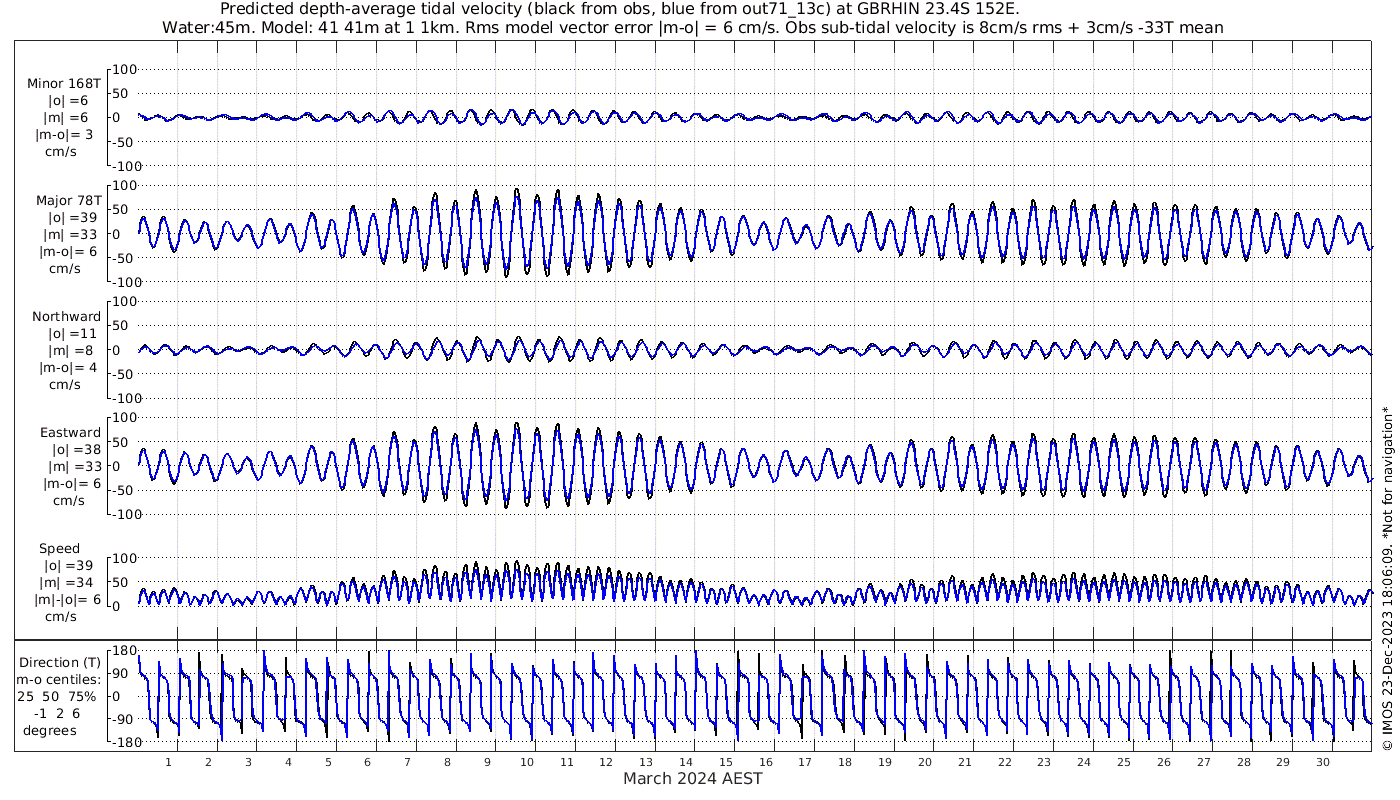Select '|m|-|o|= 6' in the Speed panel
Screen dimensions: 1400x800
(68, 600)
